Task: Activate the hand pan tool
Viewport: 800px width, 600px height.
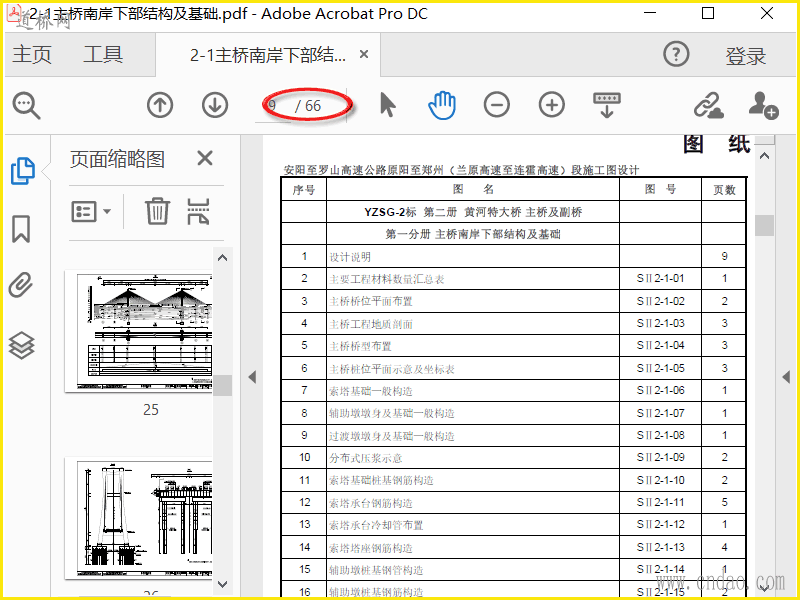Action: point(442,105)
